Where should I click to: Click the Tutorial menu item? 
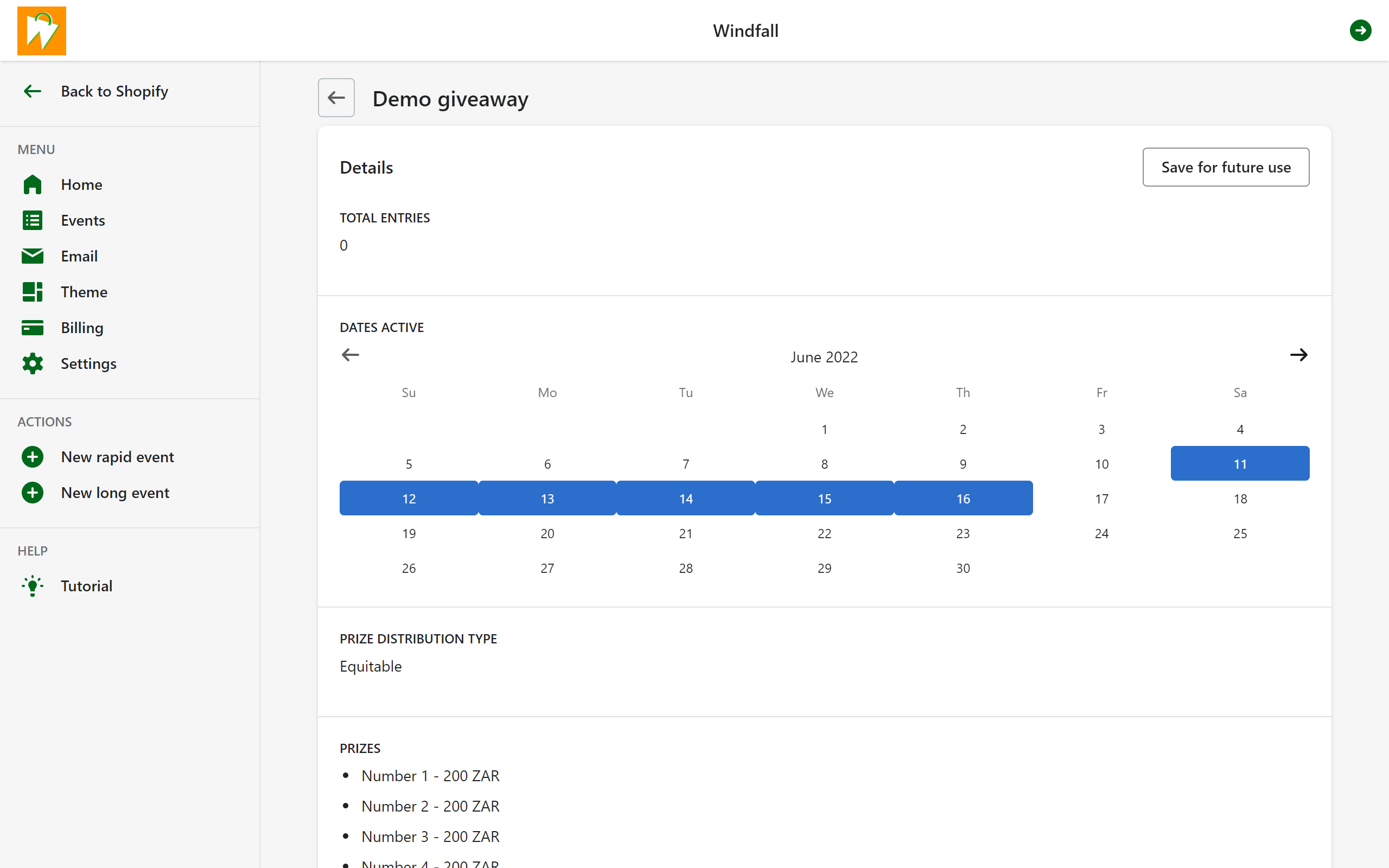[x=86, y=585]
